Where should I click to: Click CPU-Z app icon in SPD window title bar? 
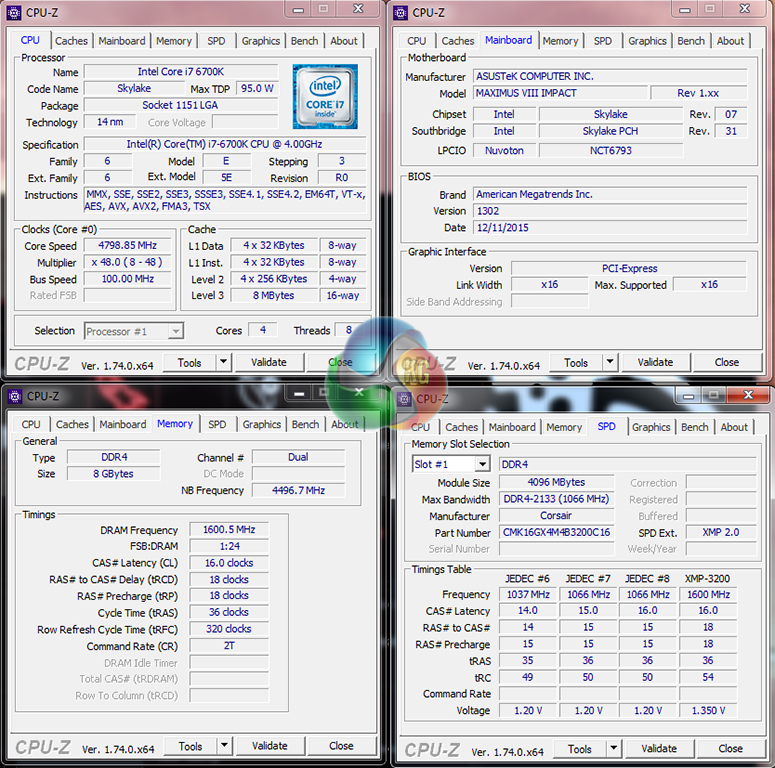click(404, 399)
